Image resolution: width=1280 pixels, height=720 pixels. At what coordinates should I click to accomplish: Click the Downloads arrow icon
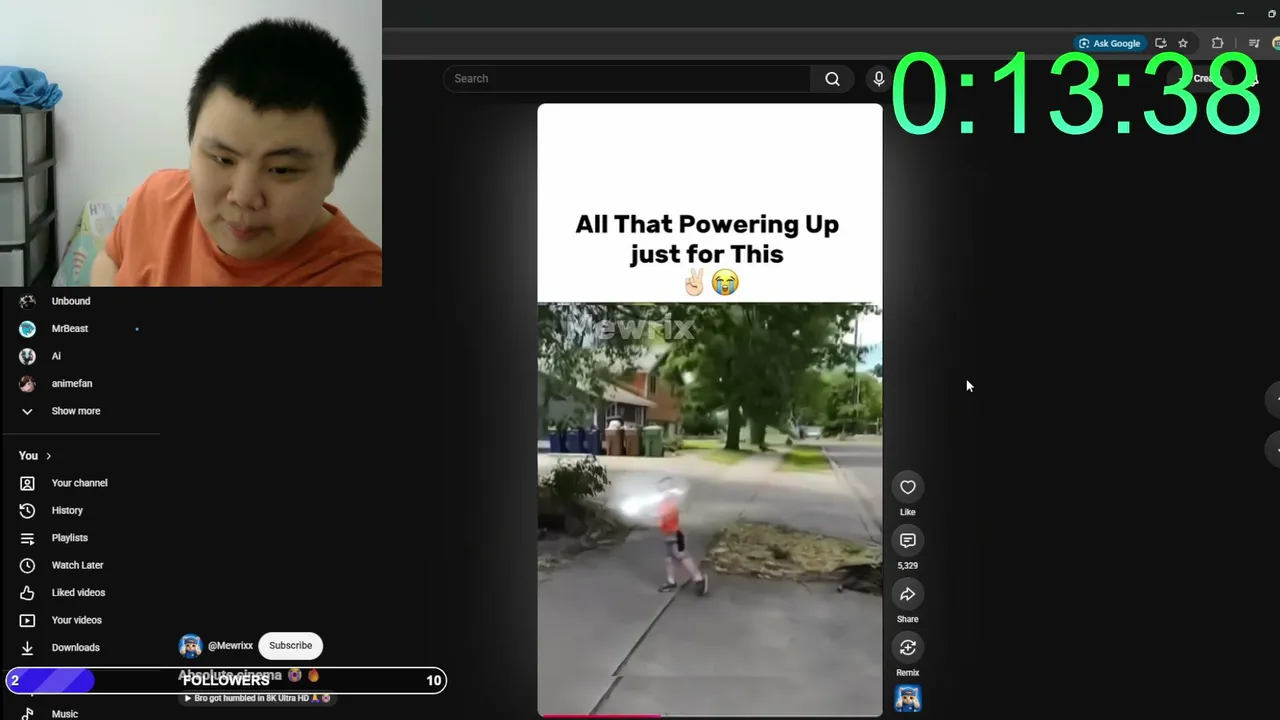(x=27, y=648)
